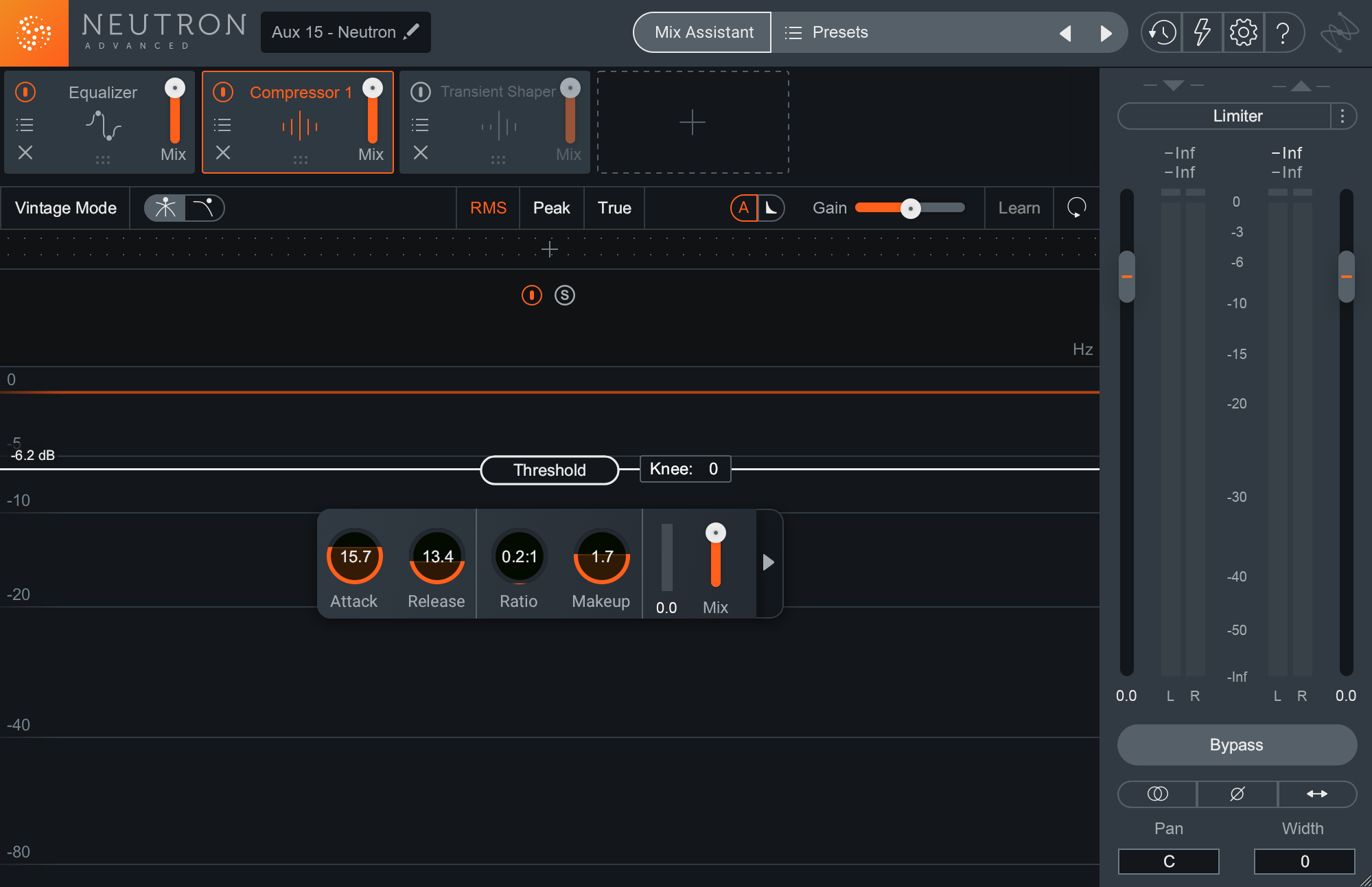Click the Release knob 13.4
The width and height of the screenshot is (1372, 887).
pyautogui.click(x=437, y=556)
